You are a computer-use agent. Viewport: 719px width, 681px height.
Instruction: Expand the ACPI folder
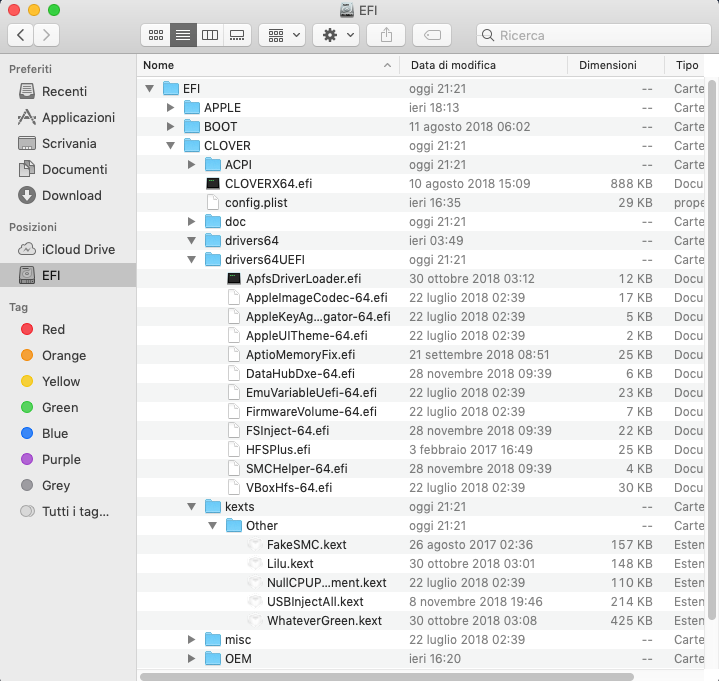coord(192,165)
